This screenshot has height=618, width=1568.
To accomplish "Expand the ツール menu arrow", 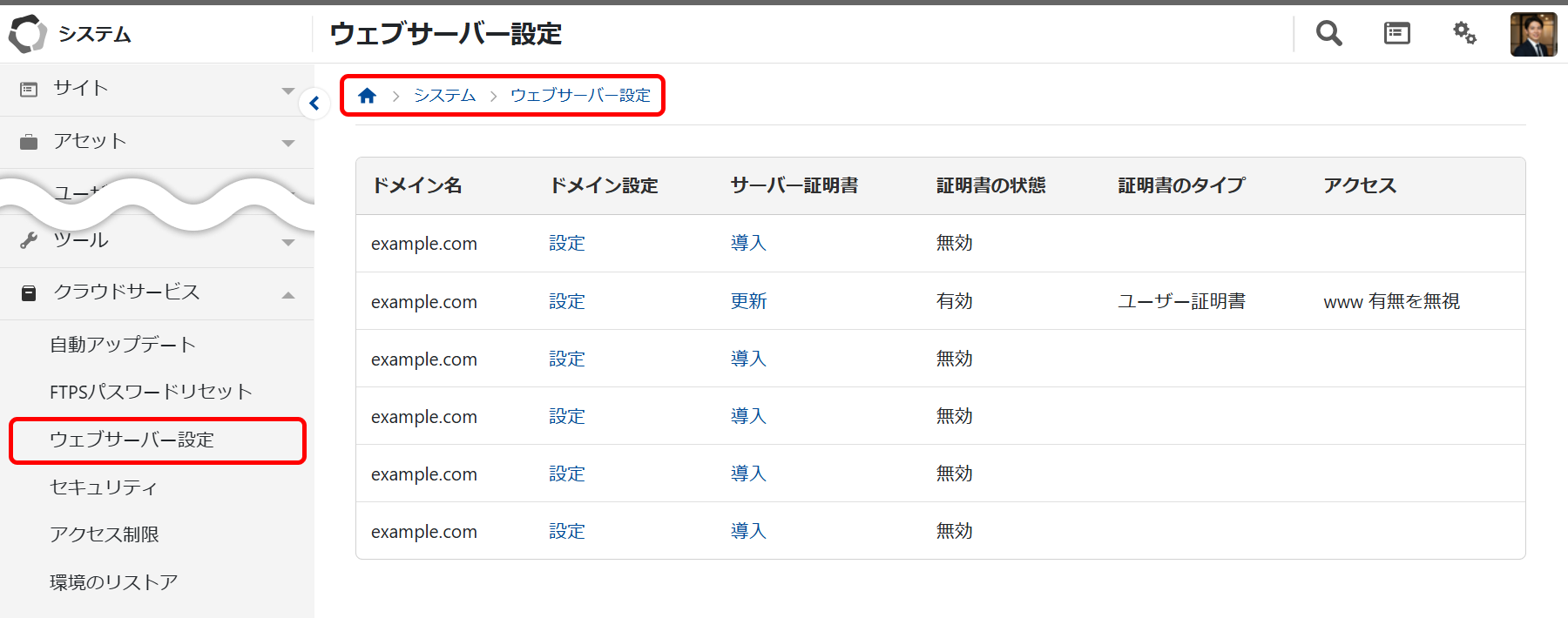I will coord(288,243).
